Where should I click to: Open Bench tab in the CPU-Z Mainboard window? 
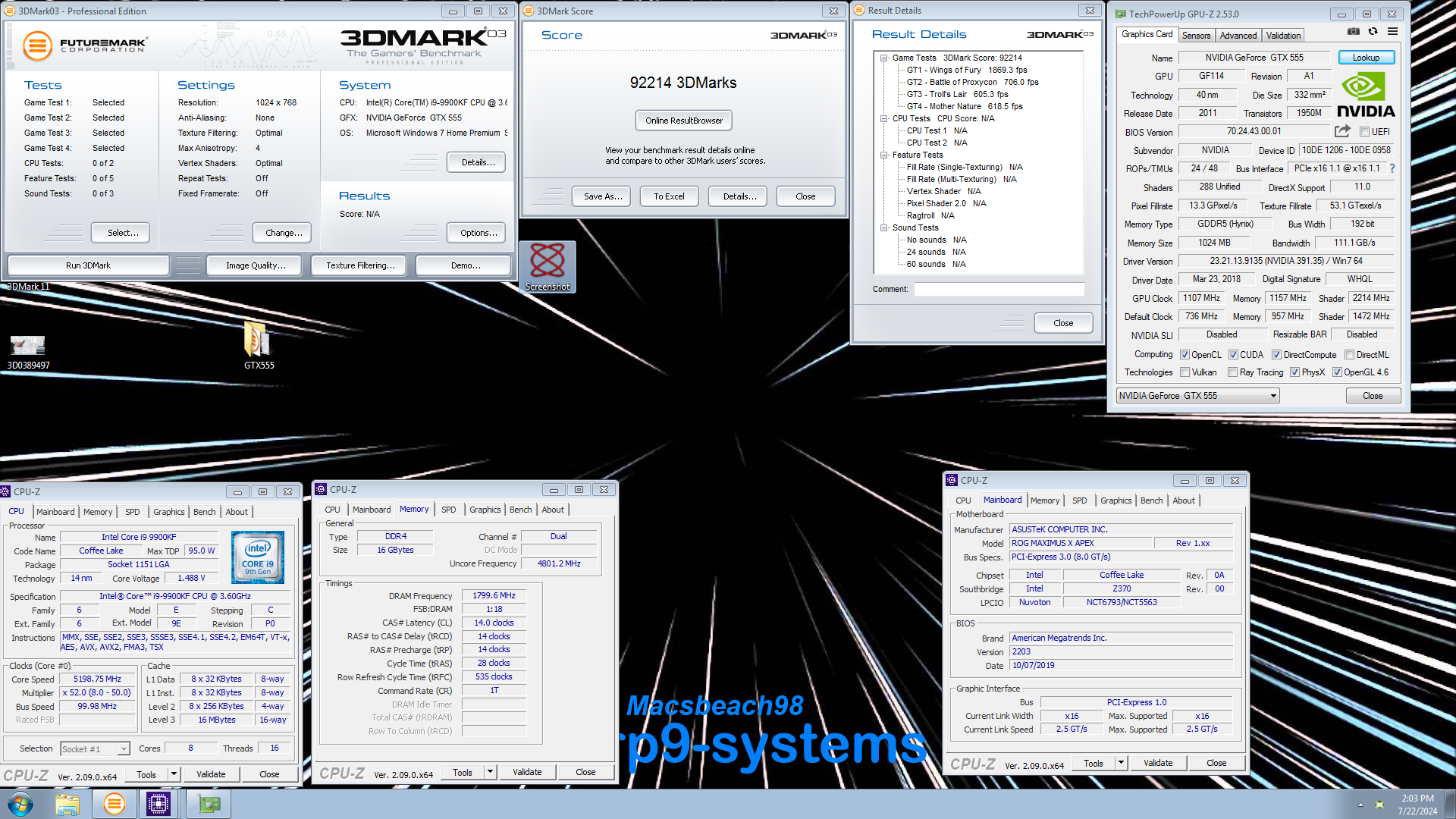coord(1151,500)
